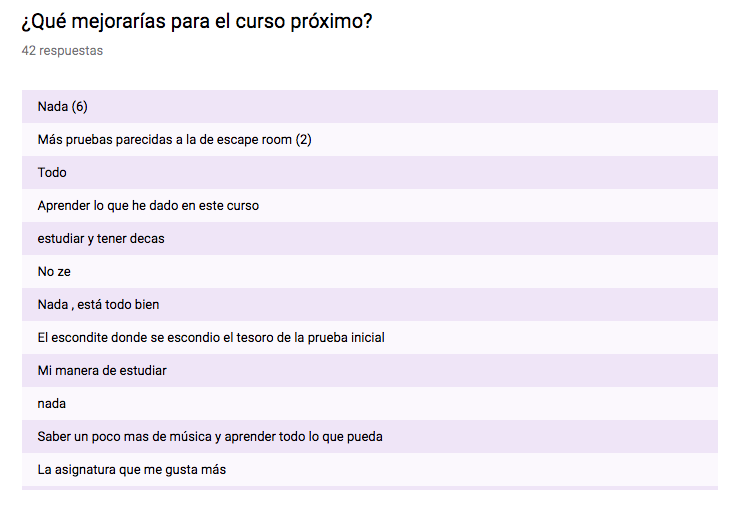Click the '(2)' count after escape room

click(x=303, y=140)
